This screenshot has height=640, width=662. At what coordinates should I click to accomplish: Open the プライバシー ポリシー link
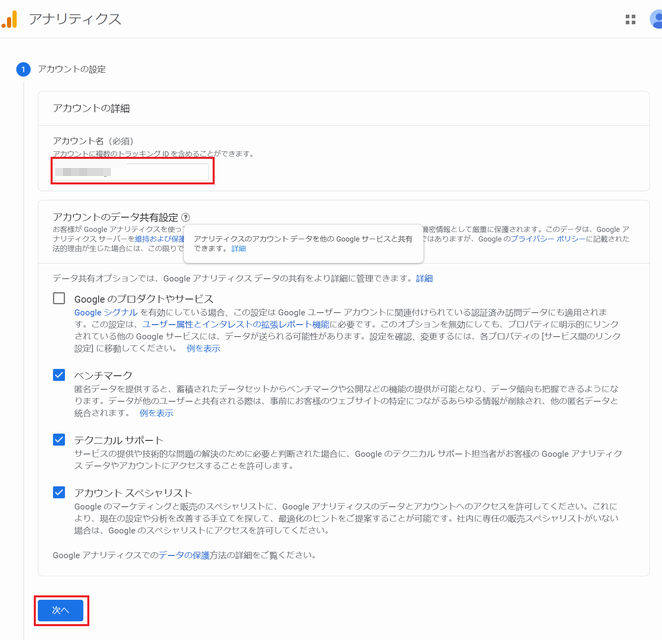point(548,239)
